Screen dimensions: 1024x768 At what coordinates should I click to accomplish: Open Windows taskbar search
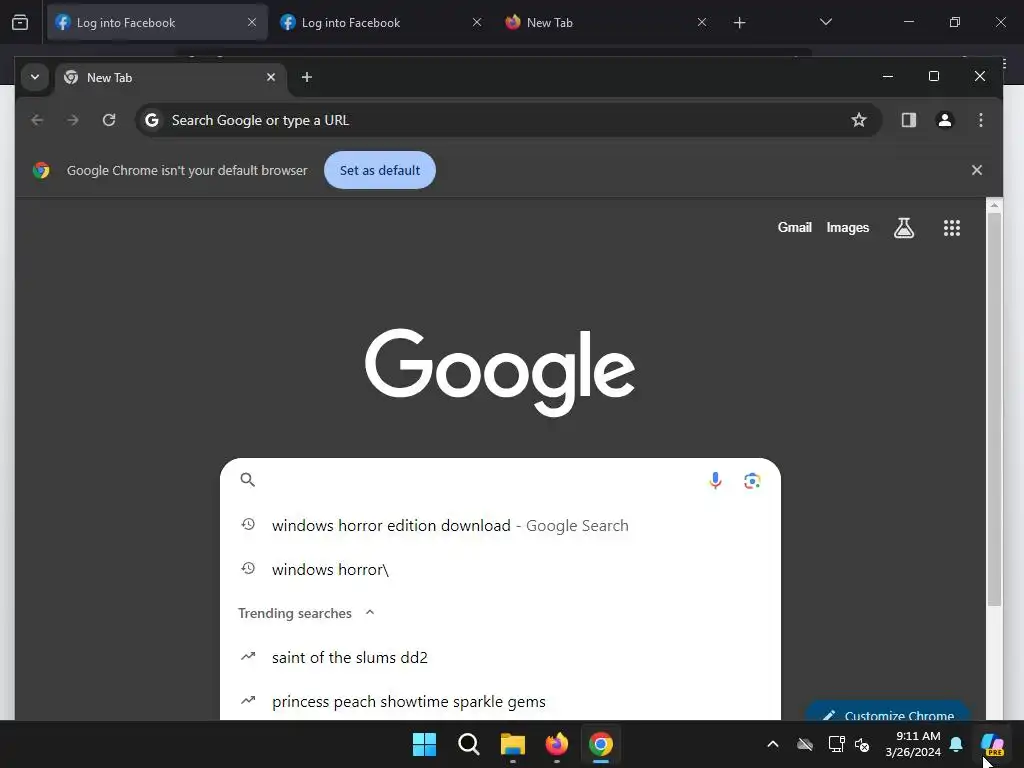click(x=469, y=744)
